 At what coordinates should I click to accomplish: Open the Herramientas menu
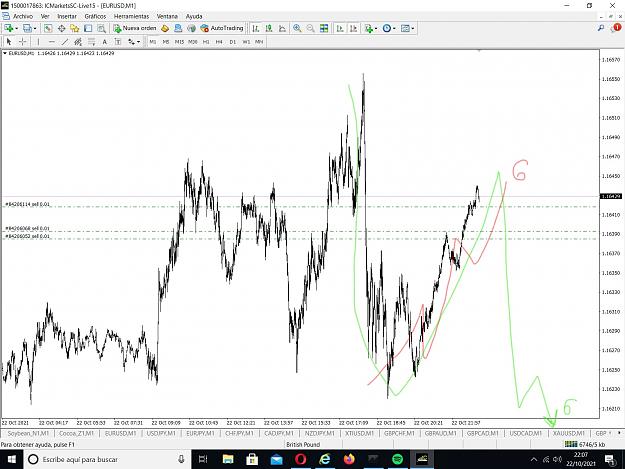[132, 16]
